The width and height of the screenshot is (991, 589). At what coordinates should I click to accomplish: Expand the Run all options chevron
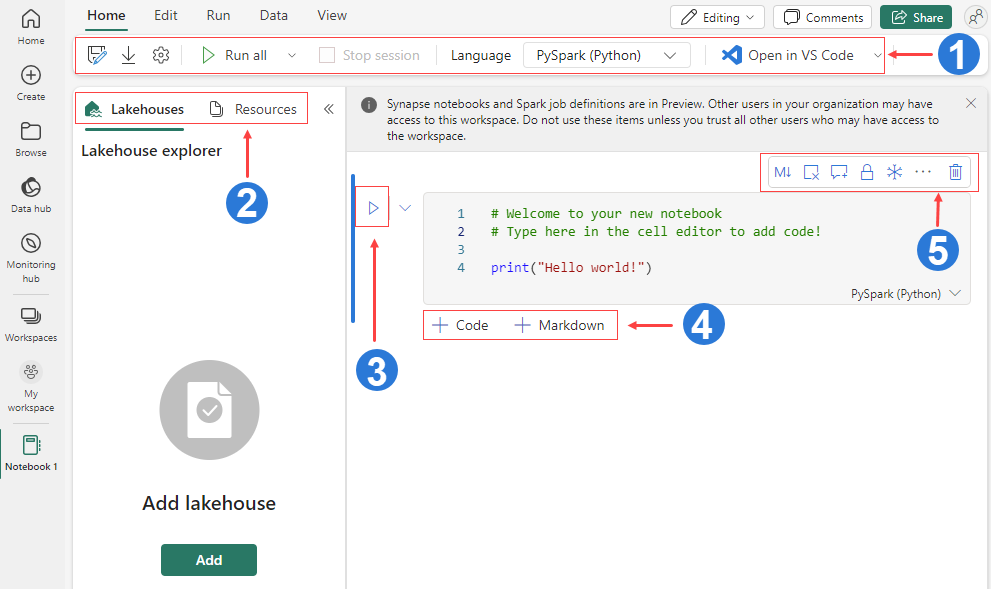(x=291, y=55)
